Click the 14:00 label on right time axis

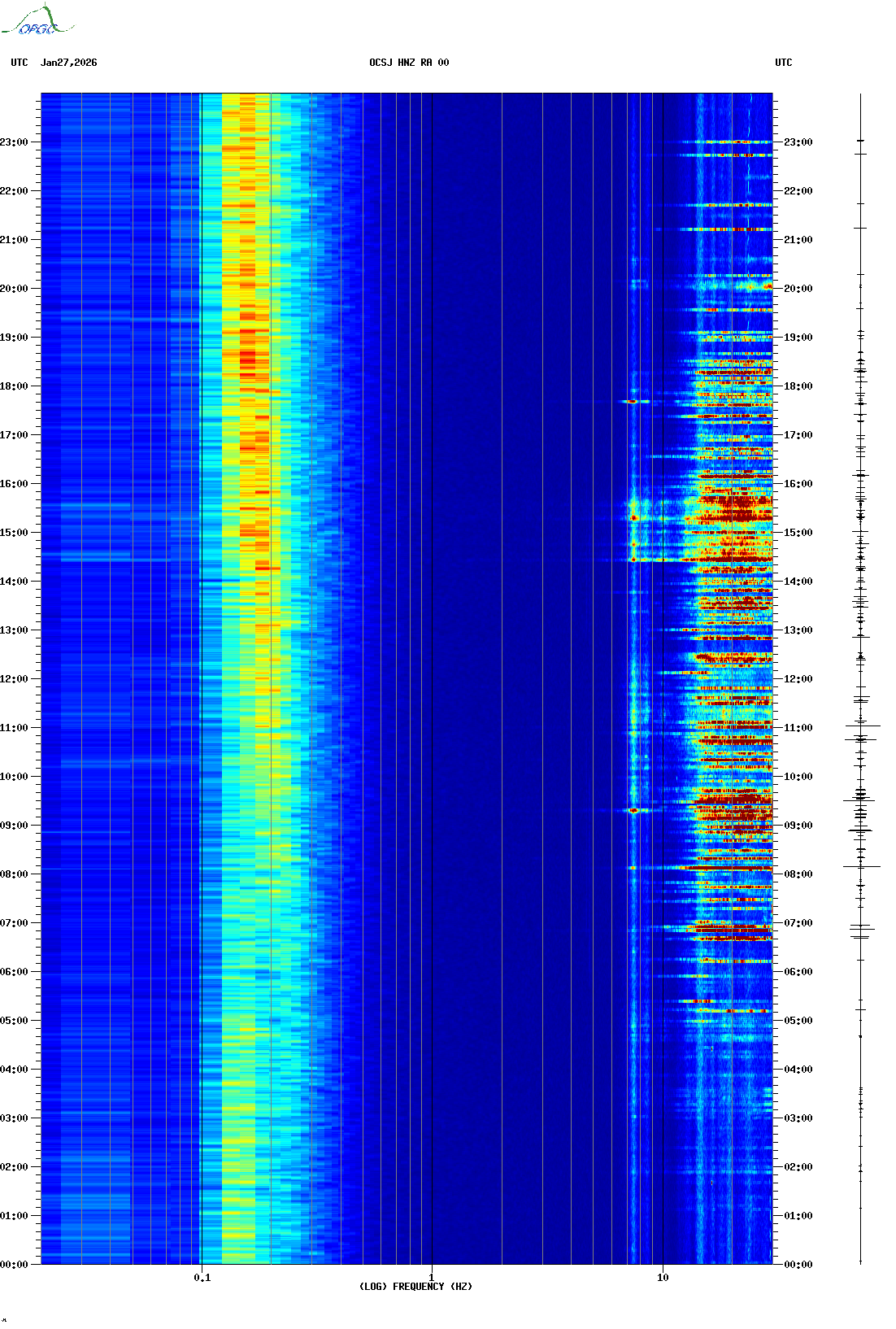(x=798, y=582)
